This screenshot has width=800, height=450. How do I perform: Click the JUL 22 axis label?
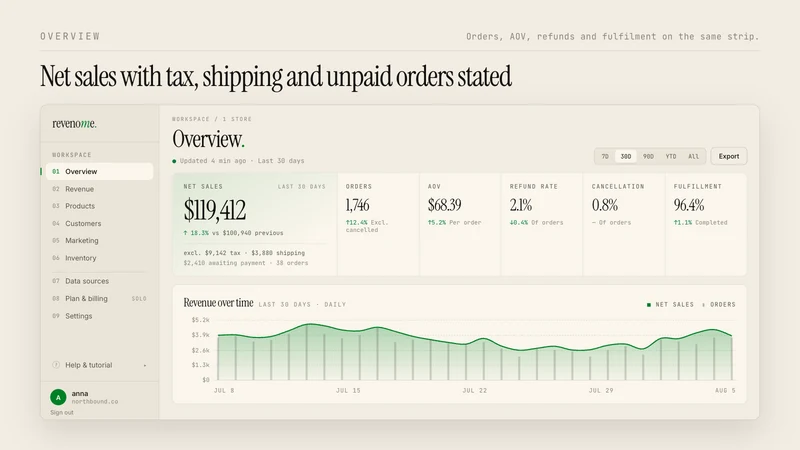click(474, 390)
